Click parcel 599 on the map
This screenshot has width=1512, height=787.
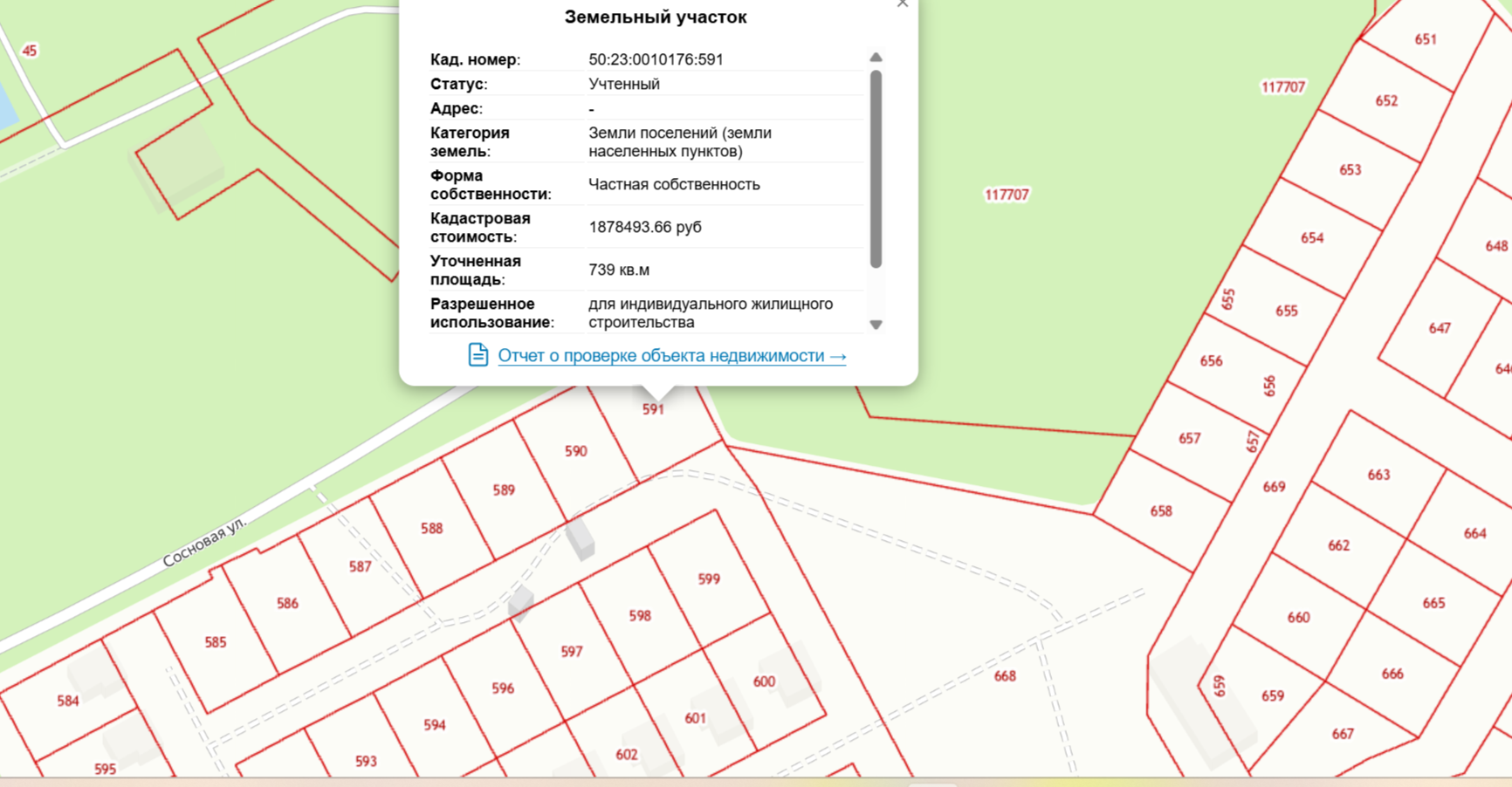tap(709, 579)
